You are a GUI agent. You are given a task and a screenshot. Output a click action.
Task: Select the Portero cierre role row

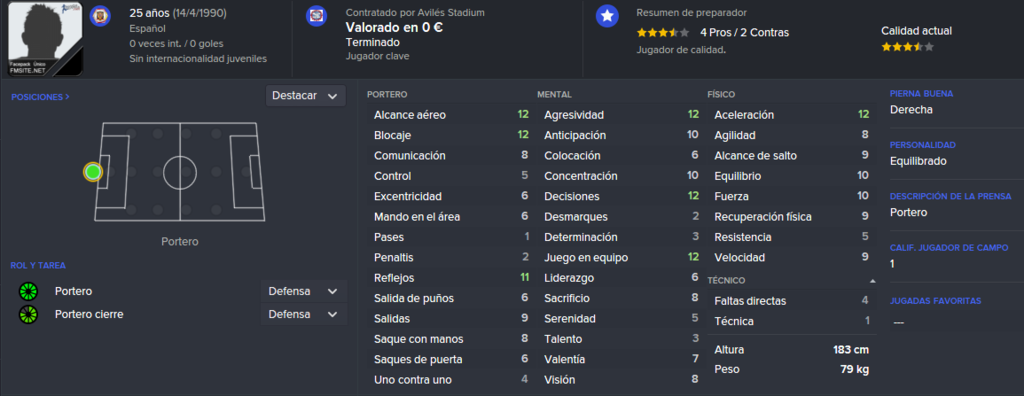(x=182, y=314)
